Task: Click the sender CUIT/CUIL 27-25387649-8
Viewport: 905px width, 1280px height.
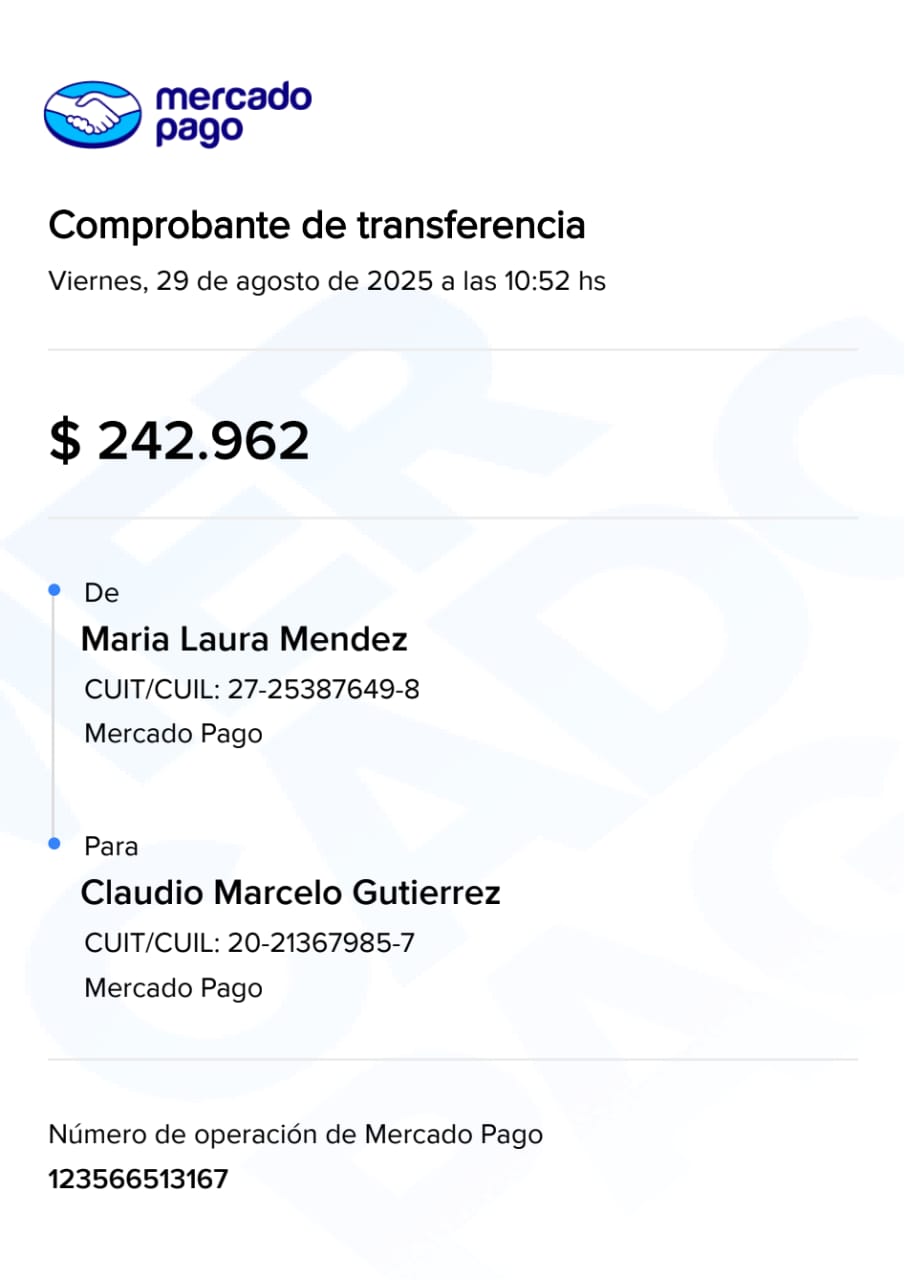Action: (x=323, y=689)
